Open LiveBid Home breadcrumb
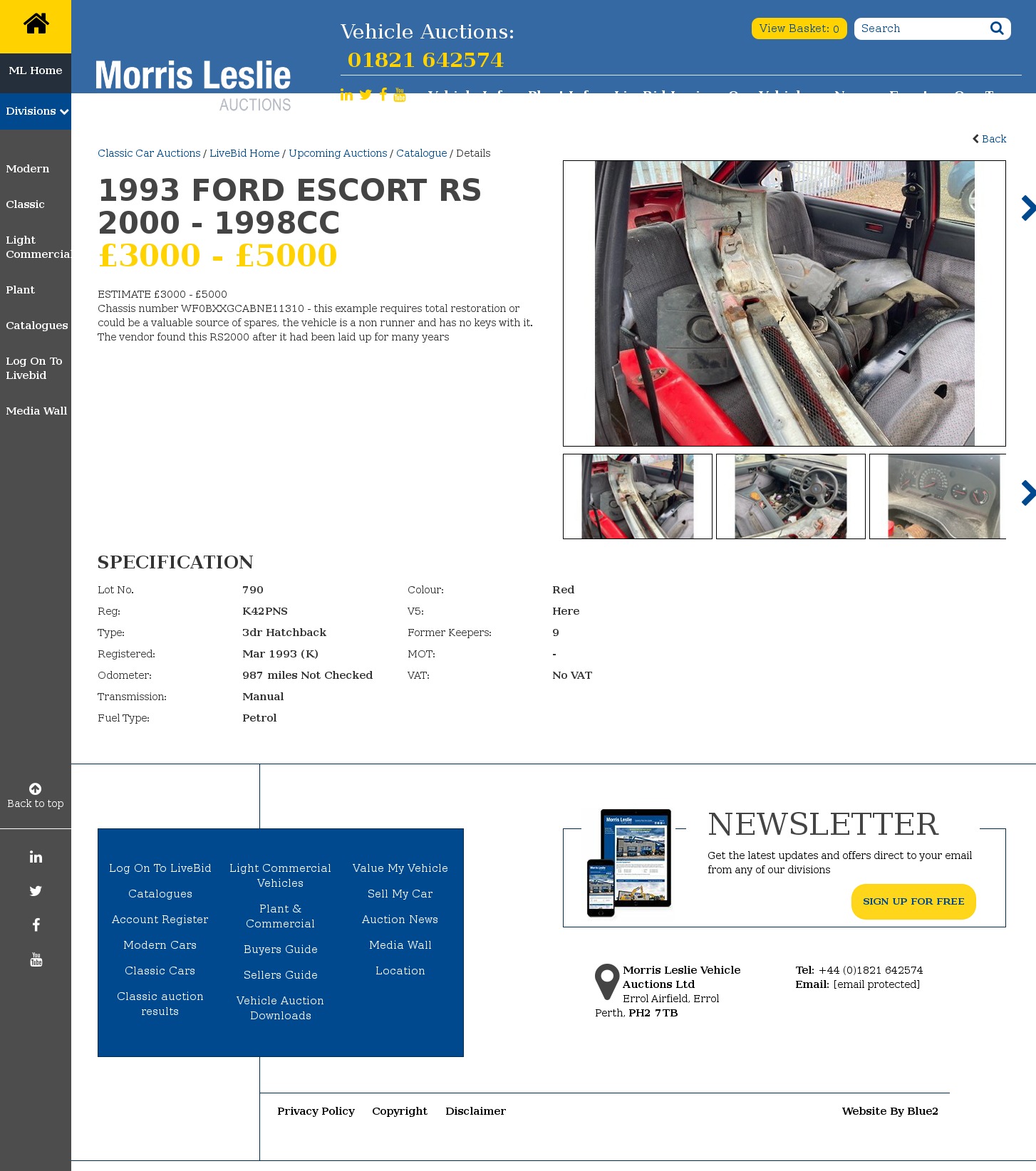 point(244,153)
